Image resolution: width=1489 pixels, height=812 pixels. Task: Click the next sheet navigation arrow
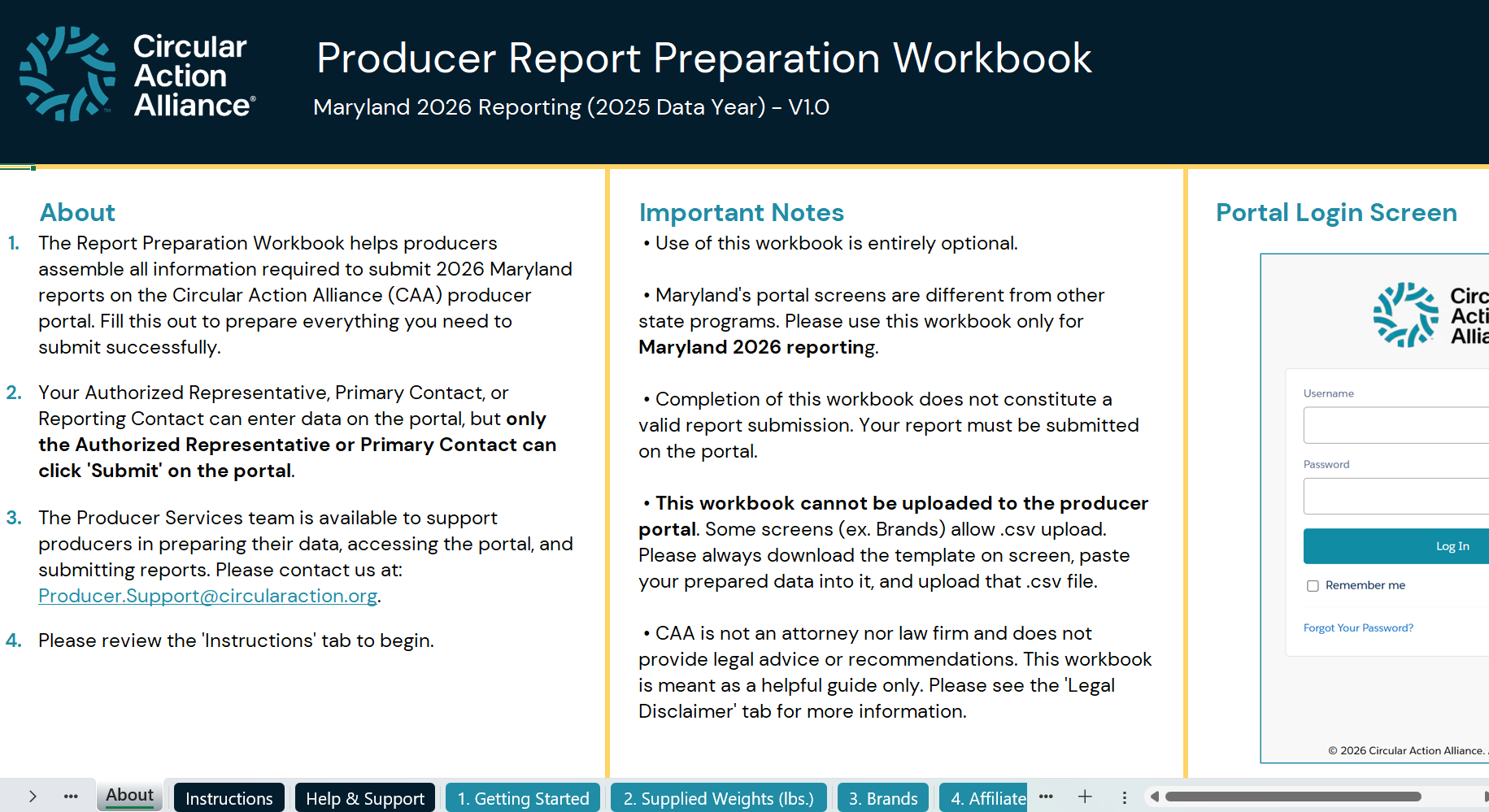[33, 797]
